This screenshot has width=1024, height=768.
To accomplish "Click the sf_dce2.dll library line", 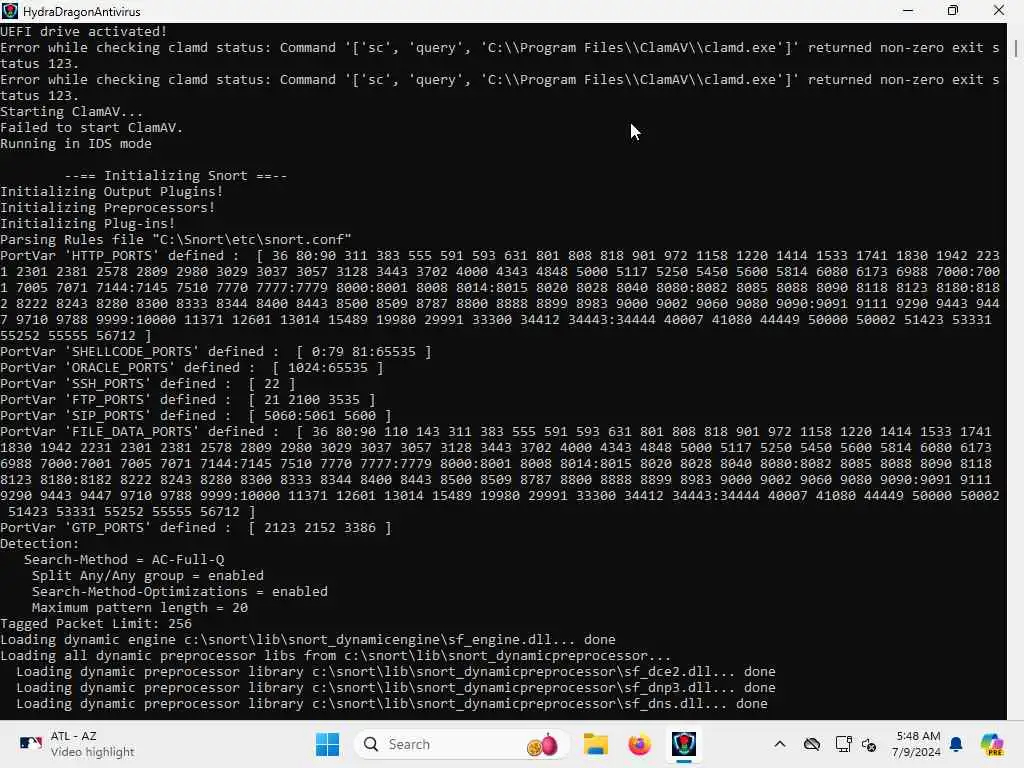I will pyautogui.click(x=396, y=671).
